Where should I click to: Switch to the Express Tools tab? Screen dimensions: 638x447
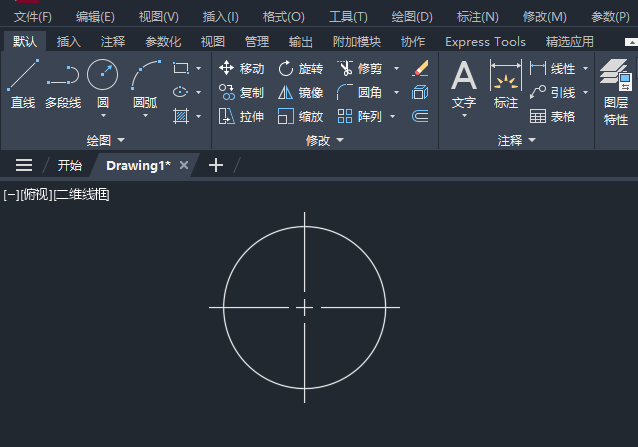(x=485, y=41)
